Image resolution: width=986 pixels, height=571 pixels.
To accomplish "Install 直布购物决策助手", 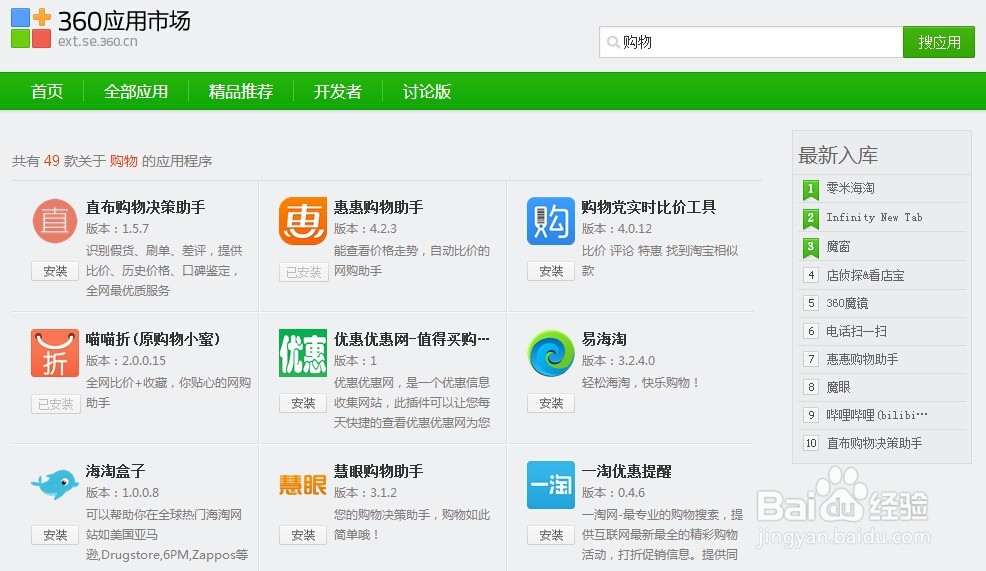I will 55,271.
